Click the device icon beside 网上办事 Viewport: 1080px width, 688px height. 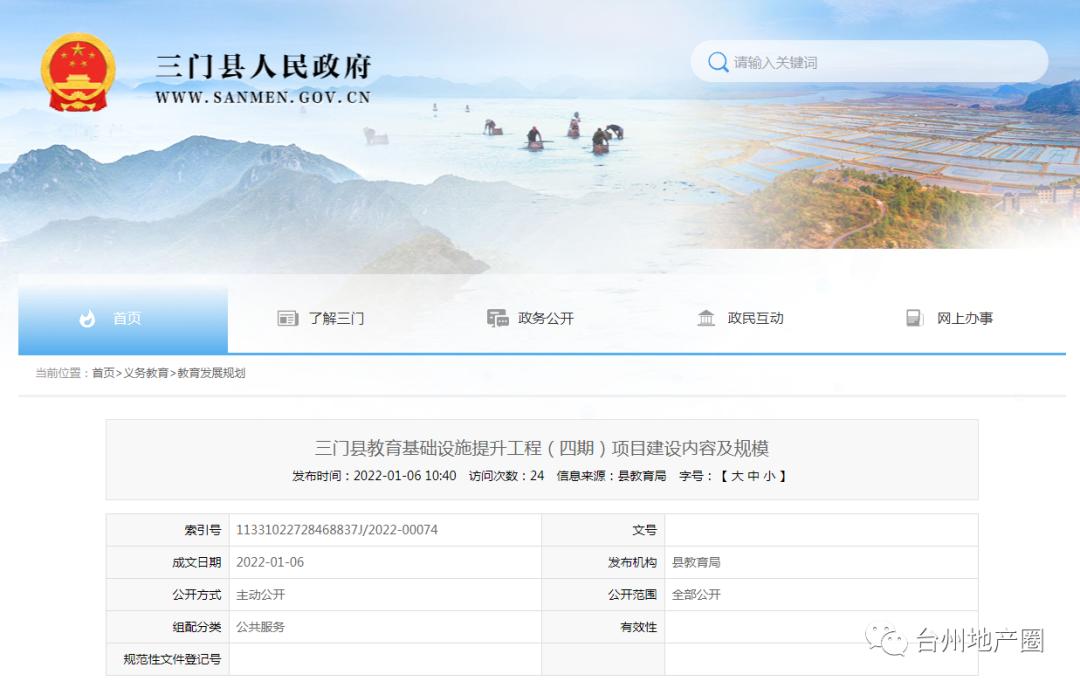pos(914,319)
